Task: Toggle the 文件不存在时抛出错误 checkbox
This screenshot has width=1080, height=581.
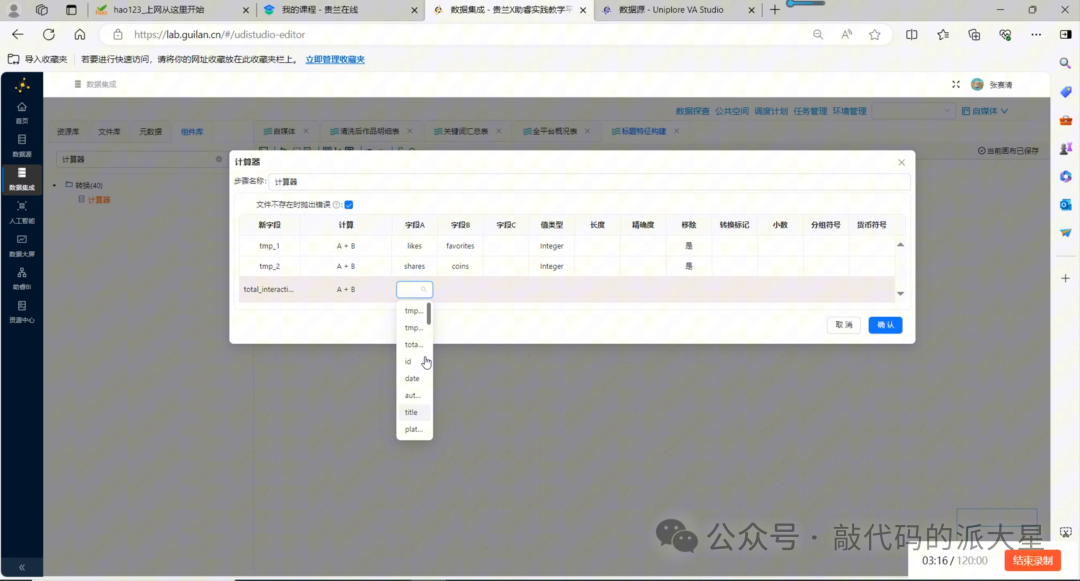Action: [349, 204]
